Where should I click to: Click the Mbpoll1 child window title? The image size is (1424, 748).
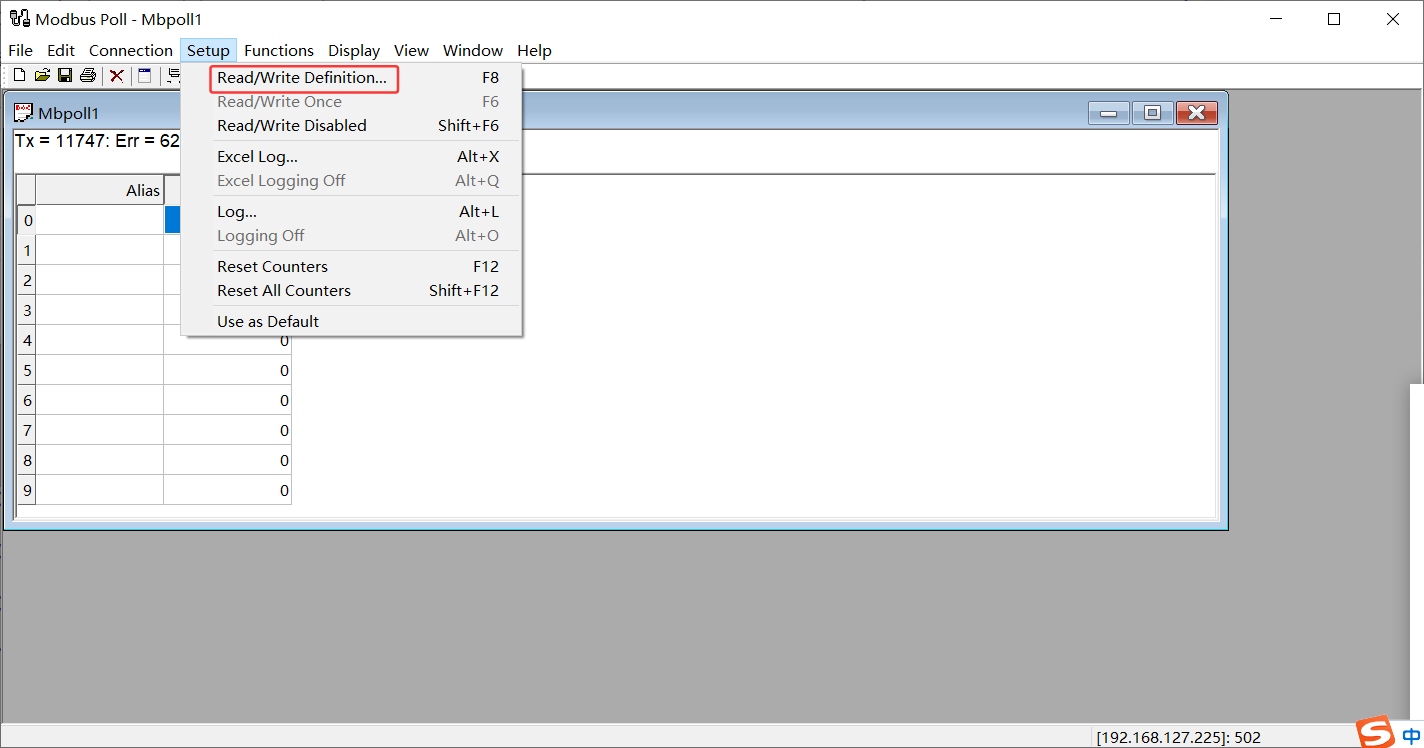tap(69, 113)
